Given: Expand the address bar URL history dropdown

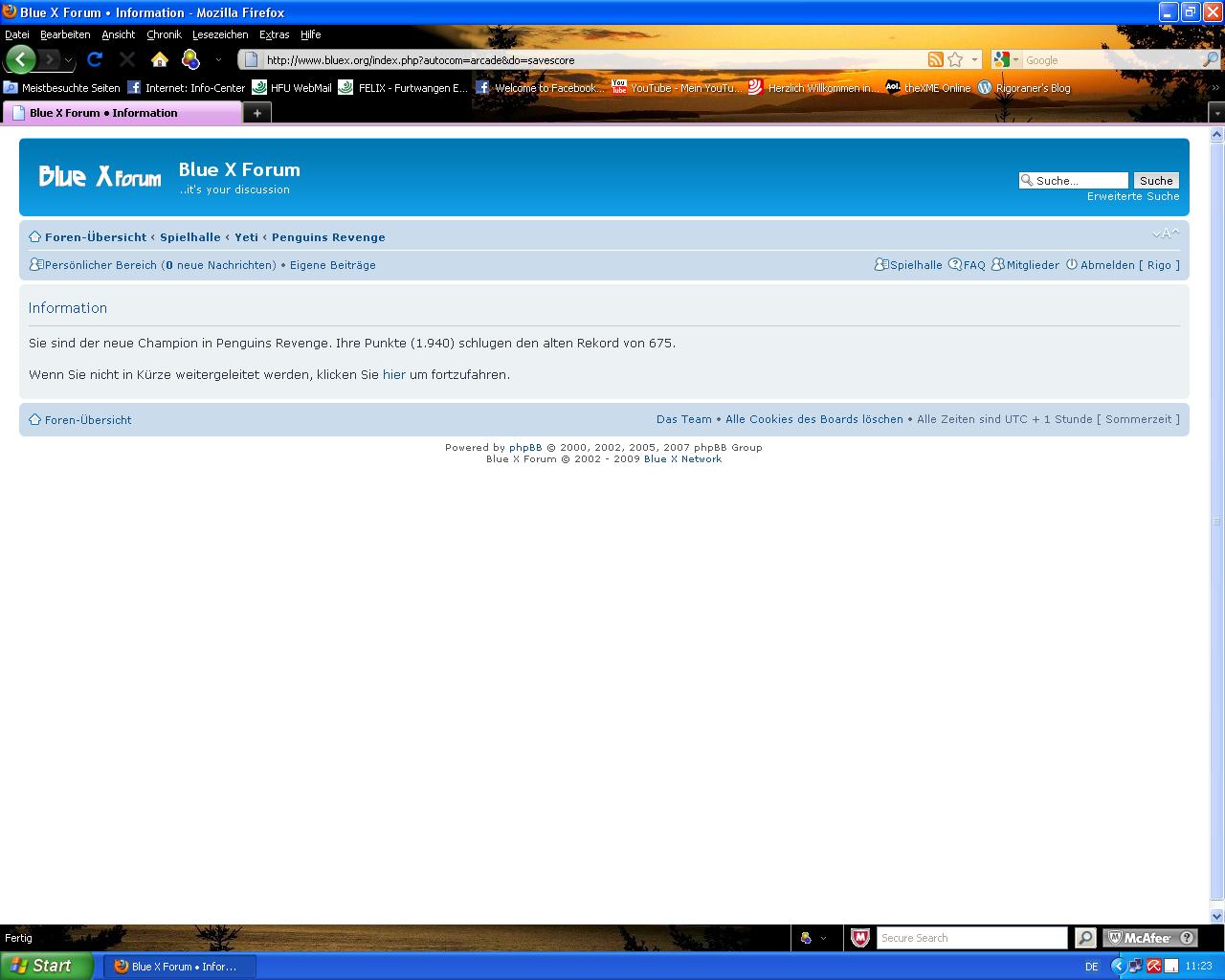Looking at the screenshot, I should coord(974,59).
